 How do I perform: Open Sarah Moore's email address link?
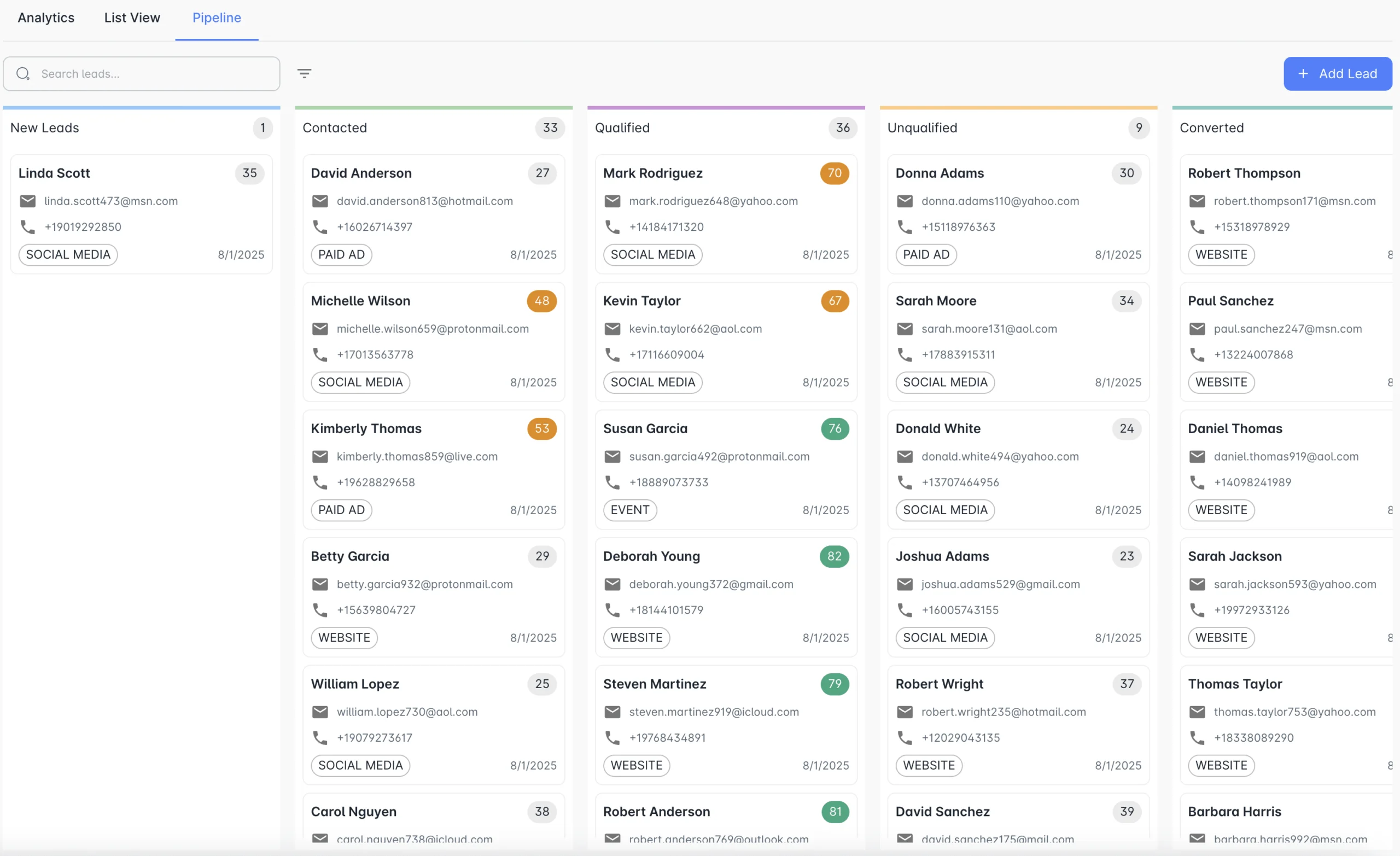(989, 329)
